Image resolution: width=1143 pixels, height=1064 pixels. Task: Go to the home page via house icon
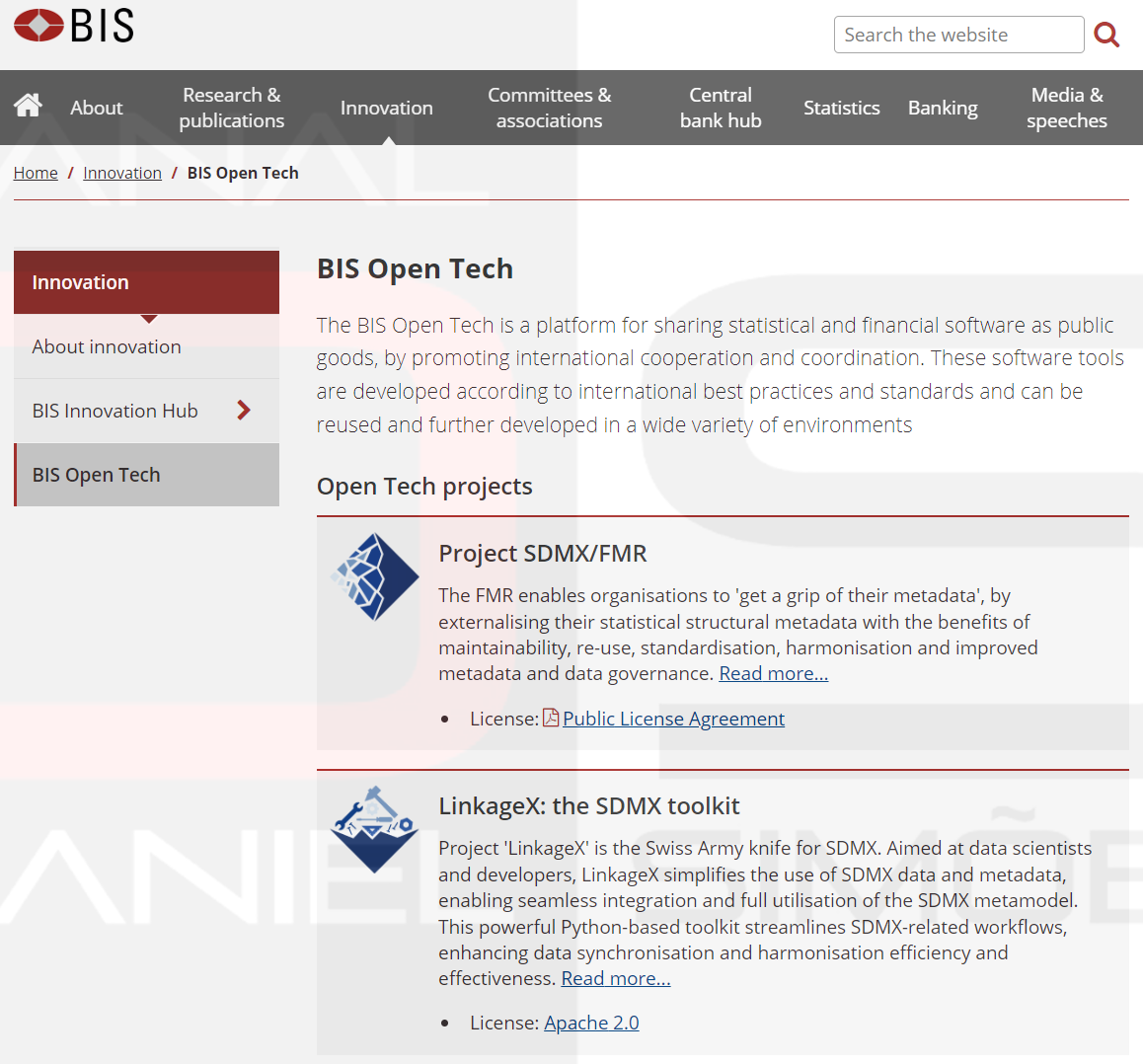tap(28, 107)
